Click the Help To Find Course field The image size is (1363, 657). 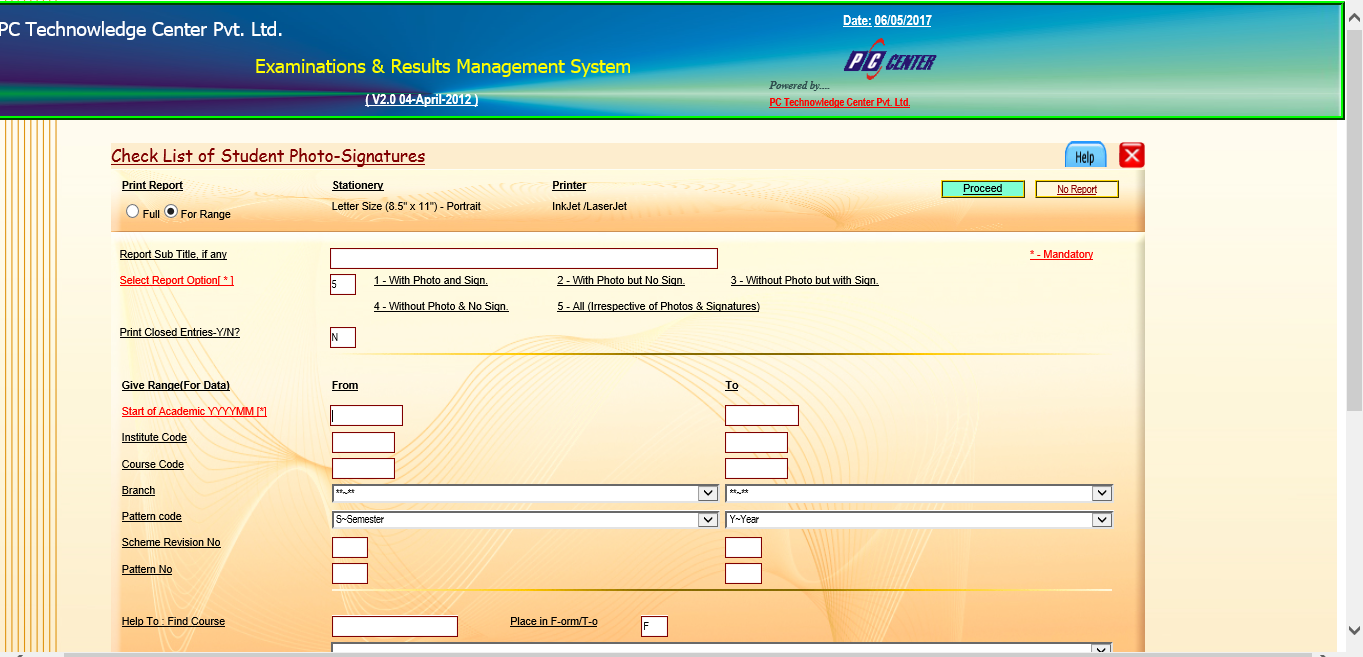394,626
